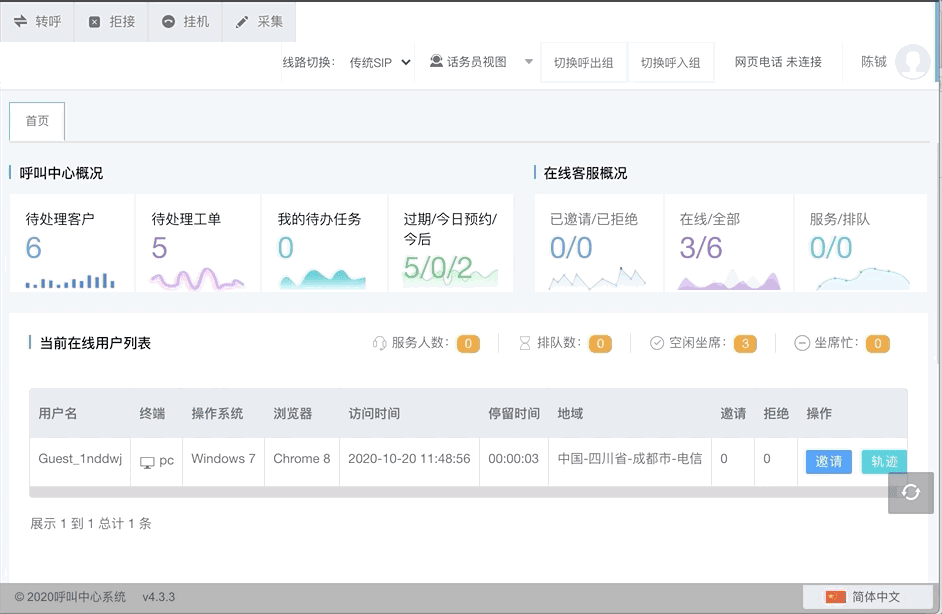Viewport: 942px width, 614px height.
Task: Click the Chrome 8 browser cell
Action: click(x=302, y=459)
